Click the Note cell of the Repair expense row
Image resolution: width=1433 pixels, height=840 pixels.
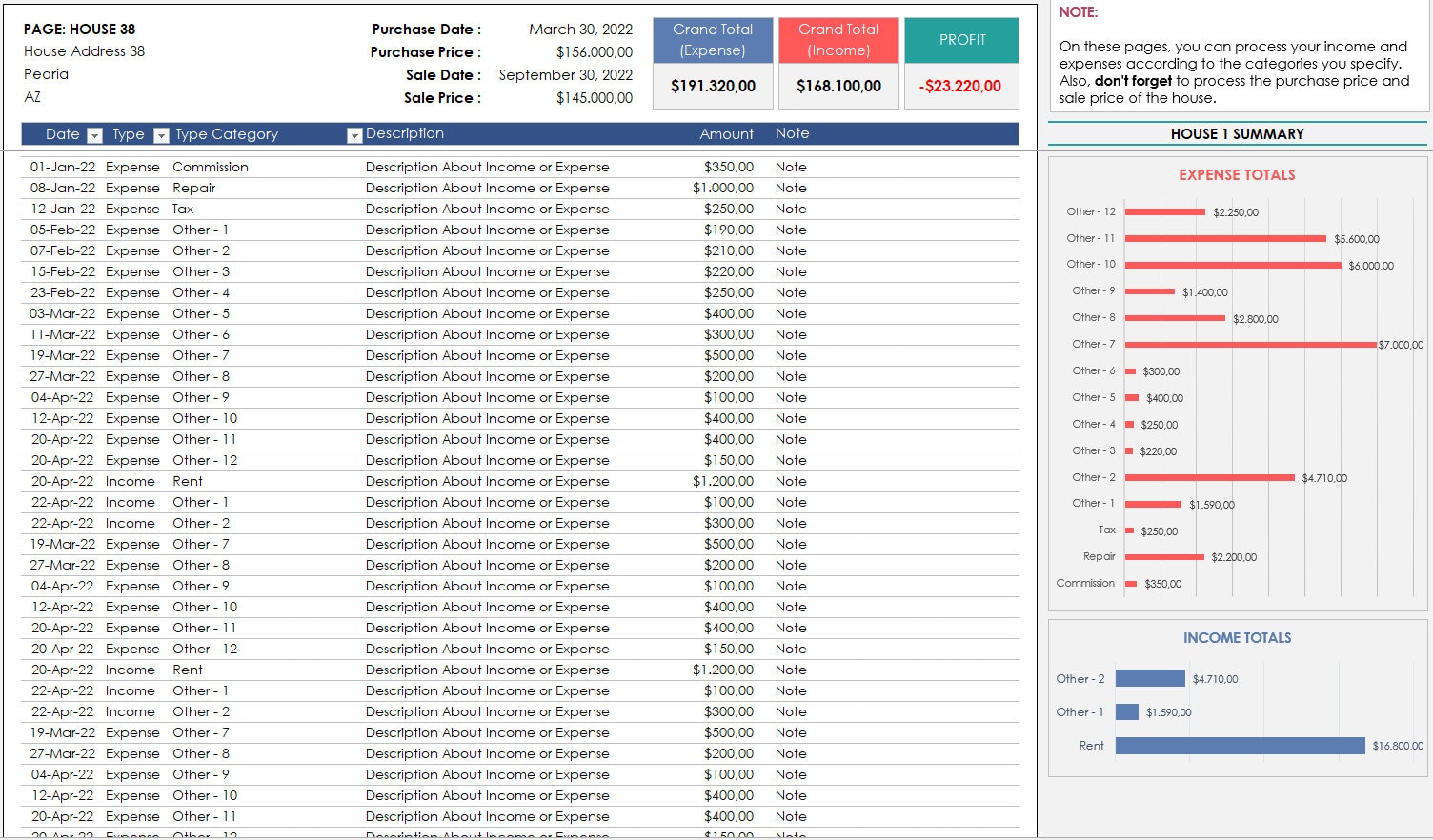point(791,188)
